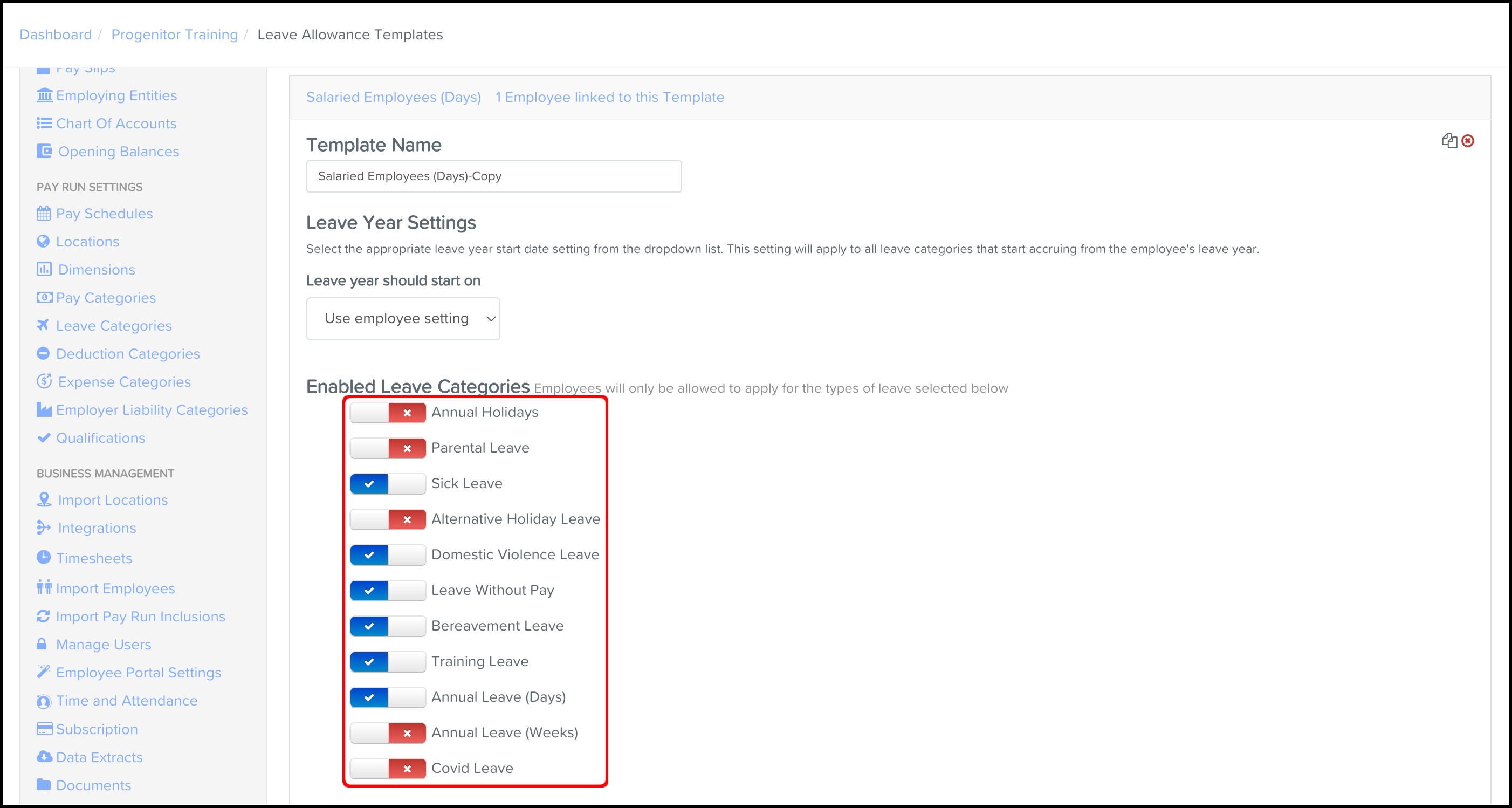1512x808 pixels.
Task: Click the Dashboard breadcrumb link
Action: point(55,35)
